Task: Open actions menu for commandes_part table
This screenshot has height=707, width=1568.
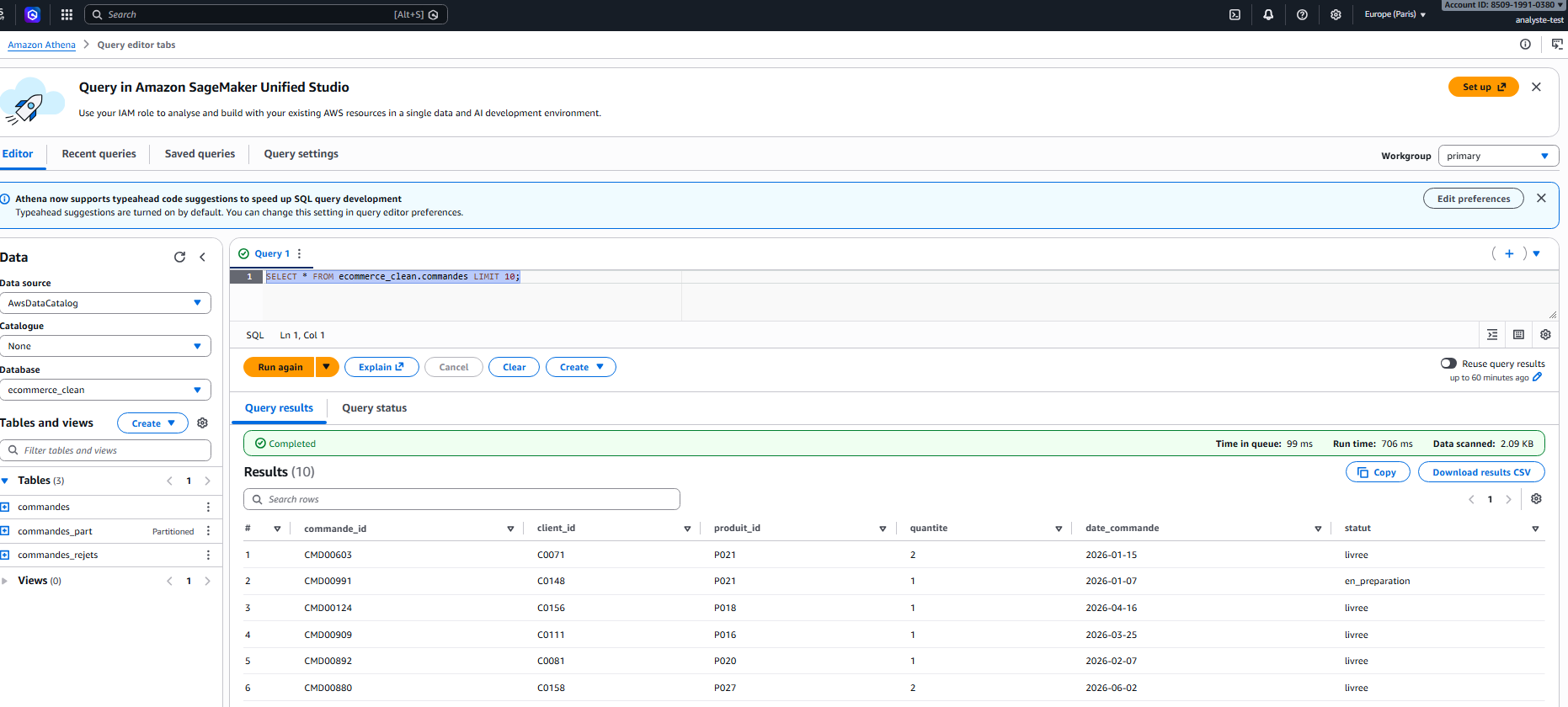Action: pos(208,531)
